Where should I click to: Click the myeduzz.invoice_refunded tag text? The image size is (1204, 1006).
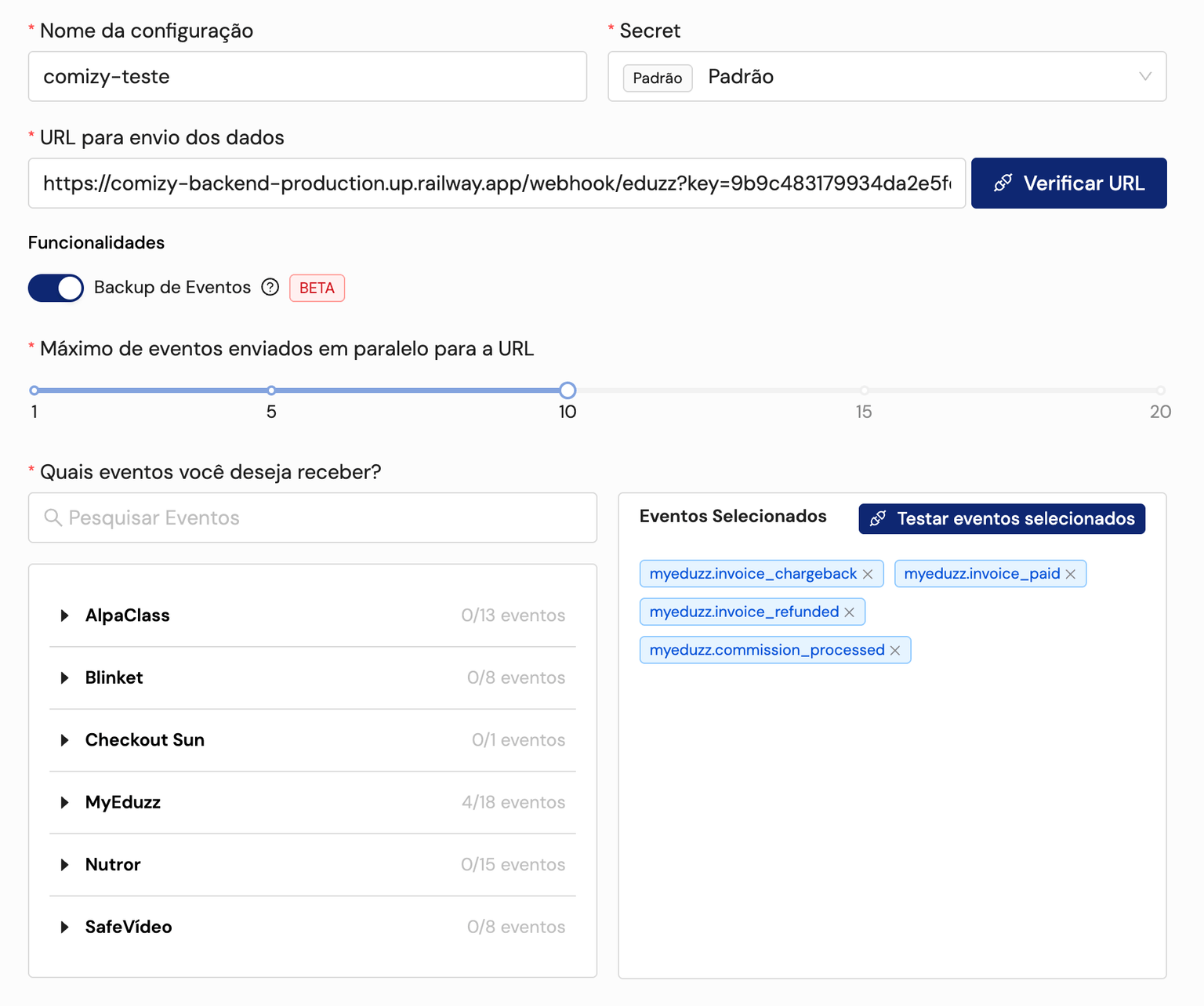[745, 612]
